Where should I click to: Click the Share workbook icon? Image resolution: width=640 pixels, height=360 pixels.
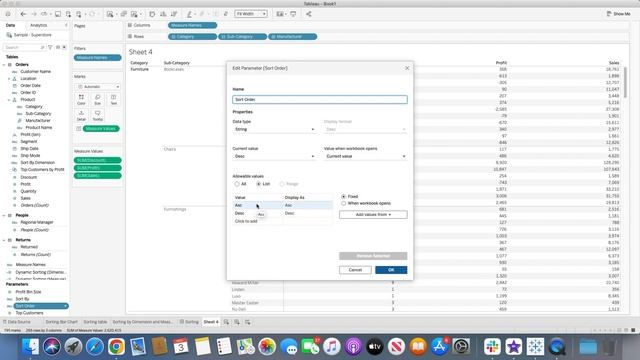[x=309, y=14]
